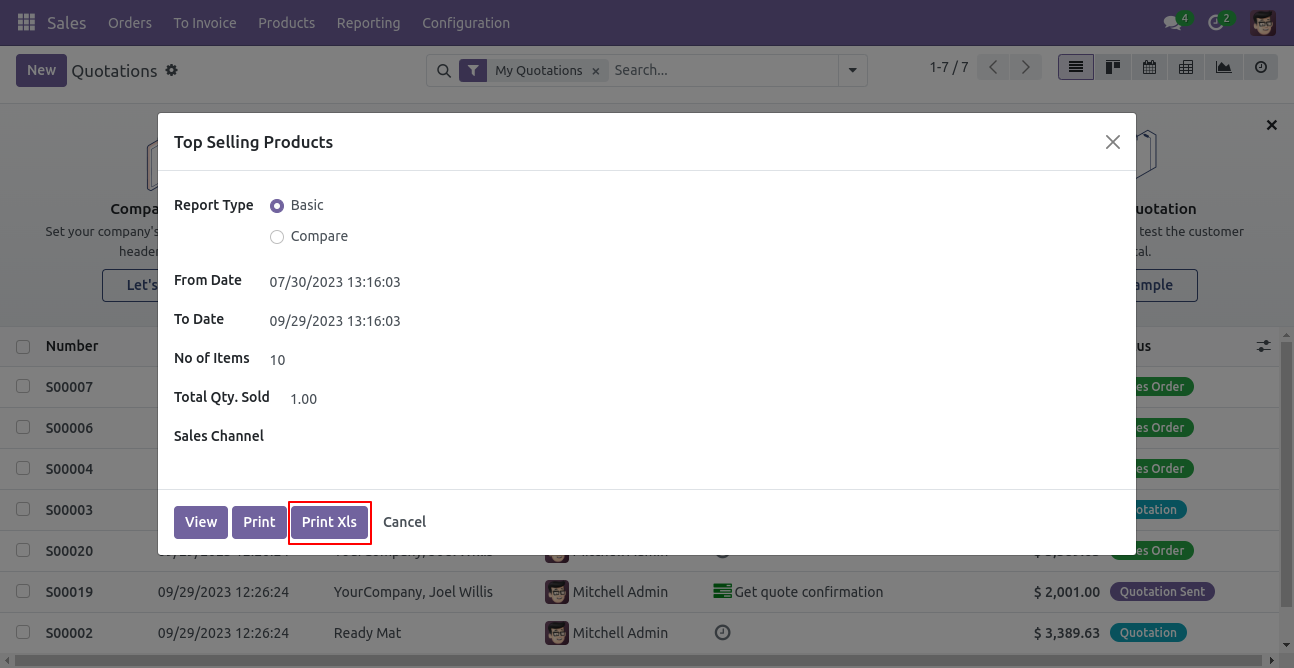Image resolution: width=1294 pixels, height=668 pixels.
Task: Select the Basic report type
Action: click(x=277, y=206)
